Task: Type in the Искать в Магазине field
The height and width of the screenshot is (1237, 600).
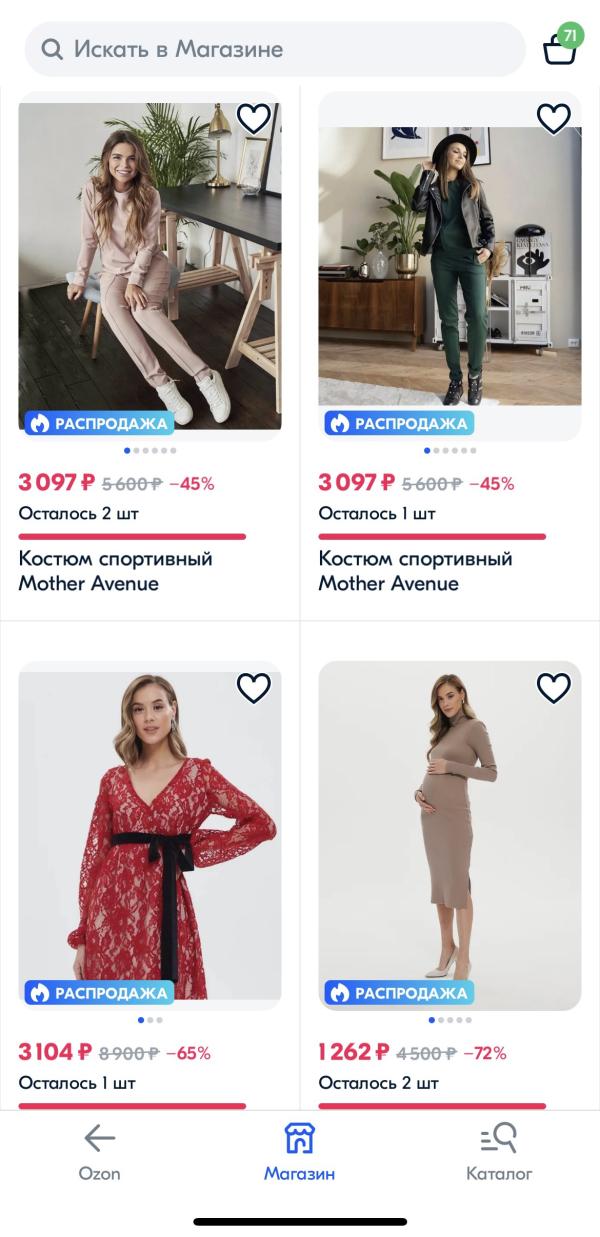Action: 280,49
